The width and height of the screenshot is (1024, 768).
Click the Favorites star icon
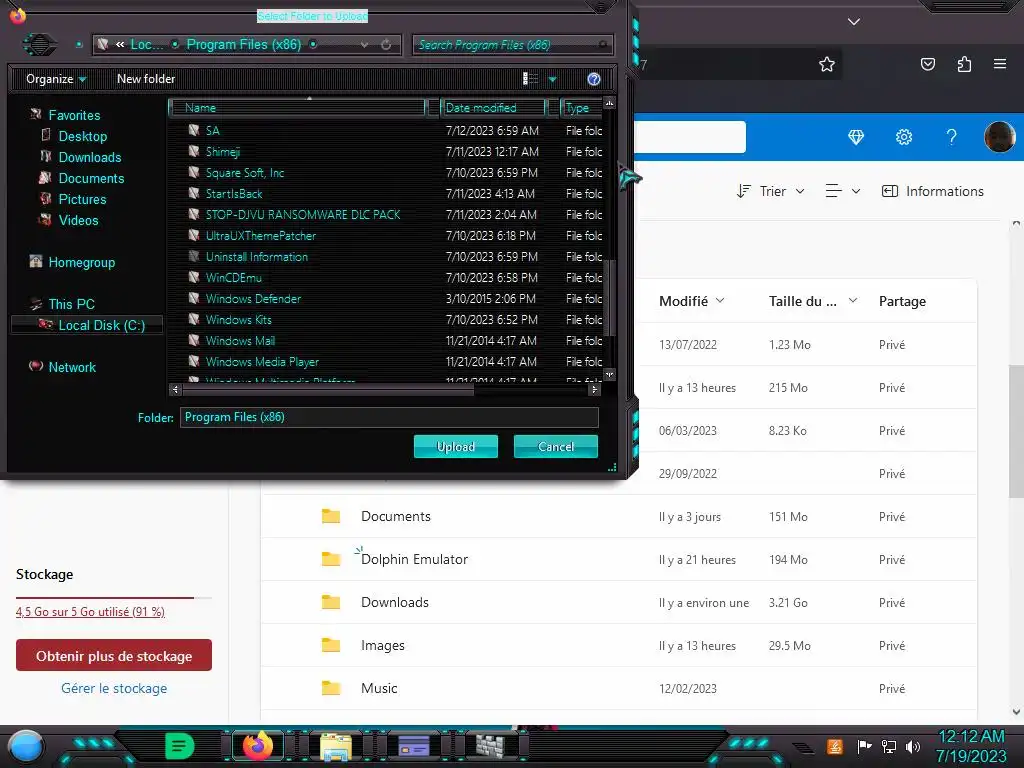click(x=36, y=114)
